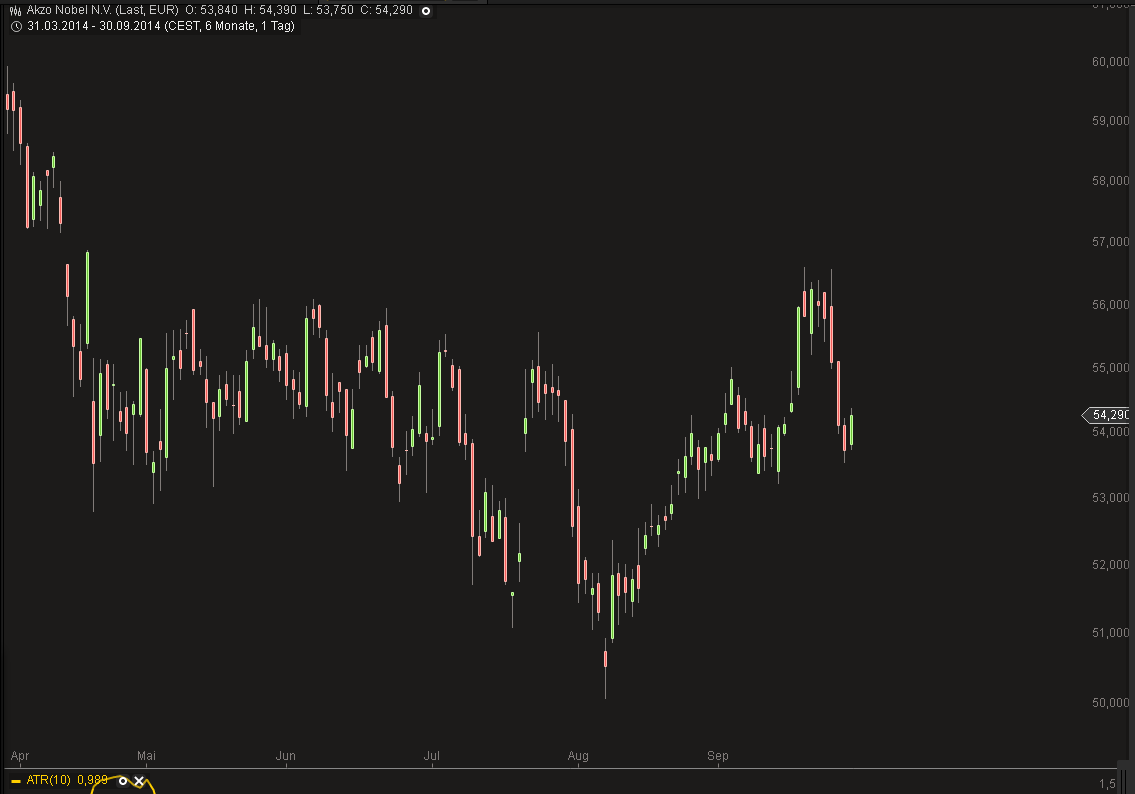Click the 60,000 price axis label

click(1110, 62)
